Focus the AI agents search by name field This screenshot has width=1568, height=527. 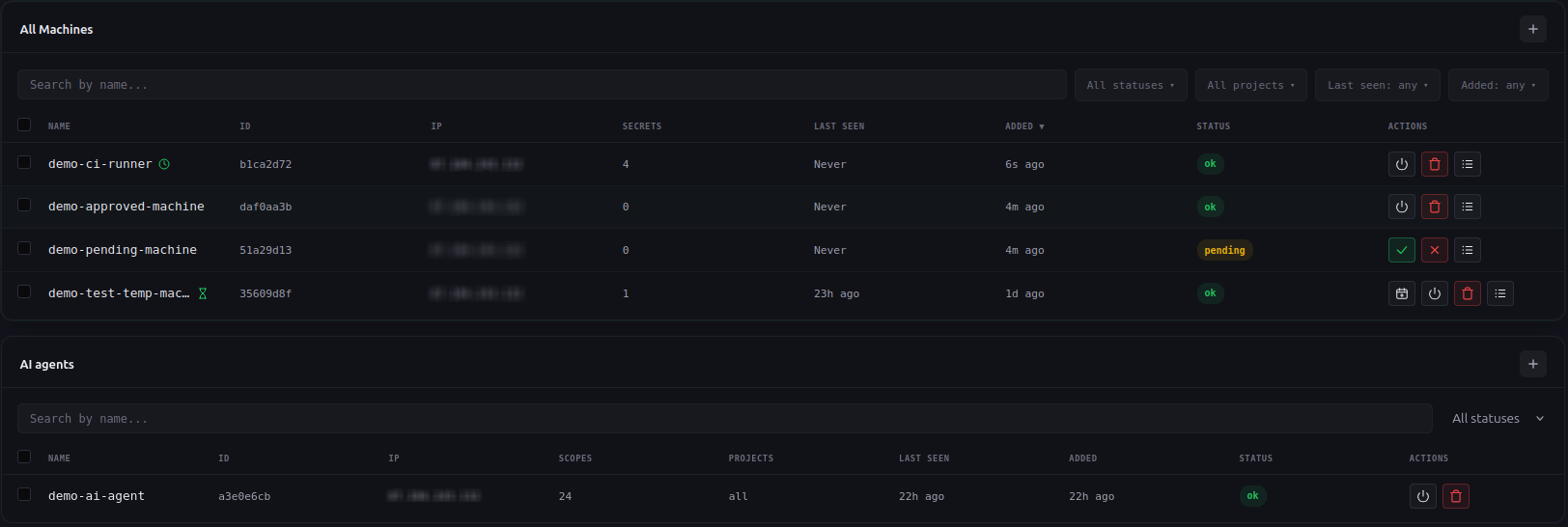tap(724, 419)
